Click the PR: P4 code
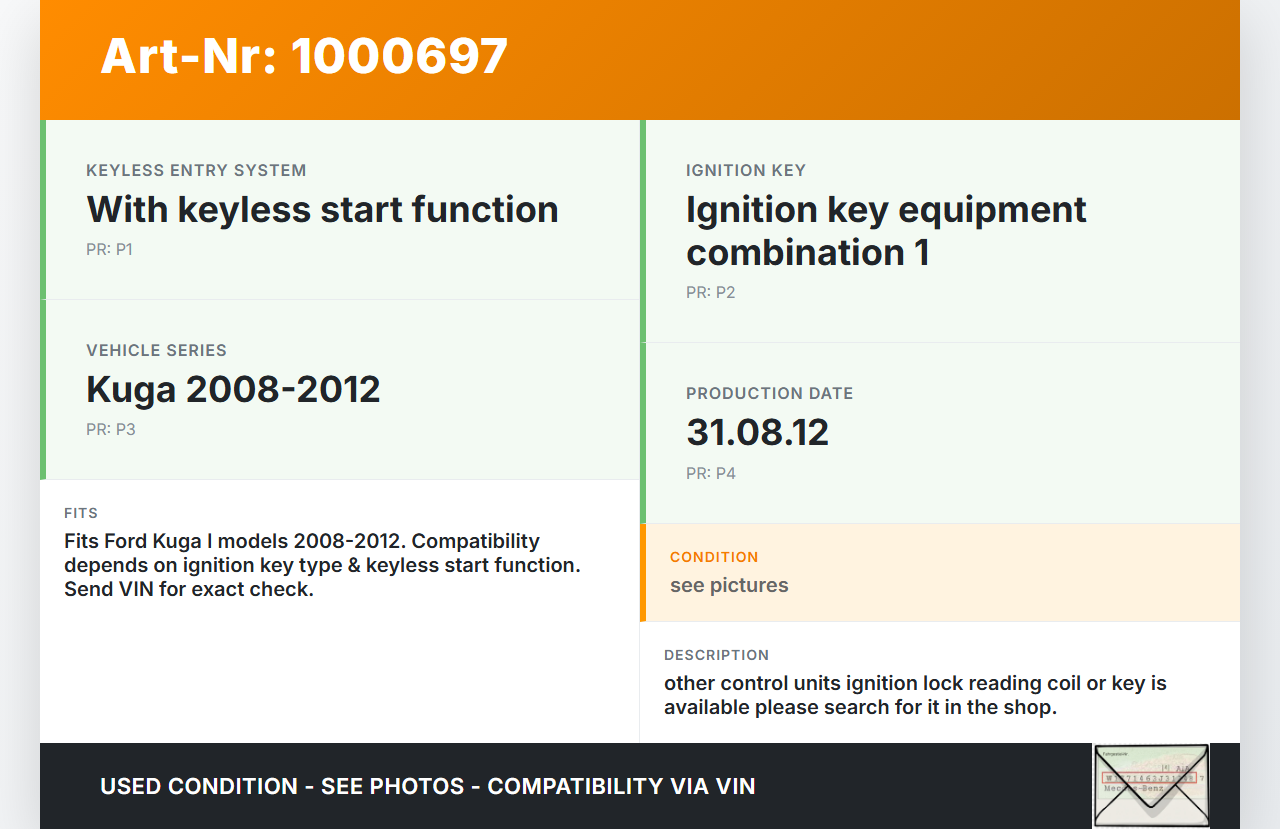The height and width of the screenshot is (829, 1280). [x=710, y=474]
